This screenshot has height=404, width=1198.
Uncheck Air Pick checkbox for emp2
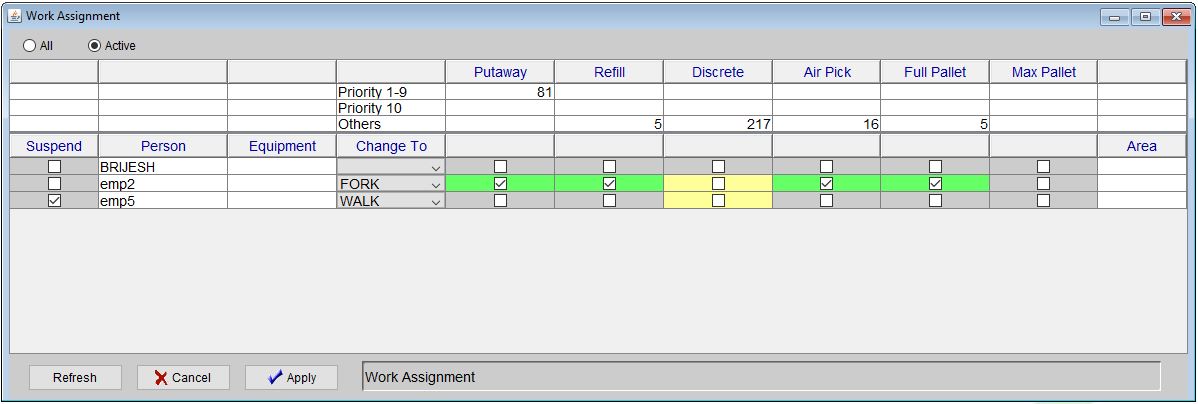(827, 183)
